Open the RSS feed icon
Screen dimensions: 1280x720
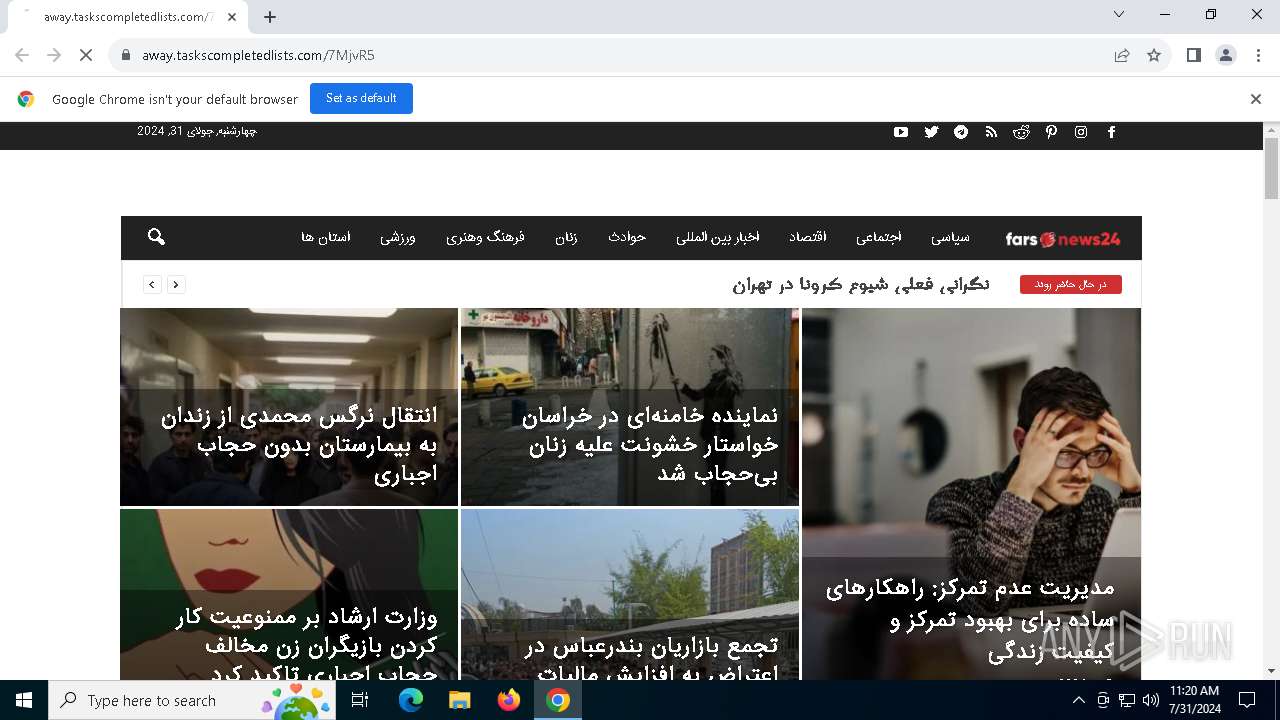tap(991, 132)
